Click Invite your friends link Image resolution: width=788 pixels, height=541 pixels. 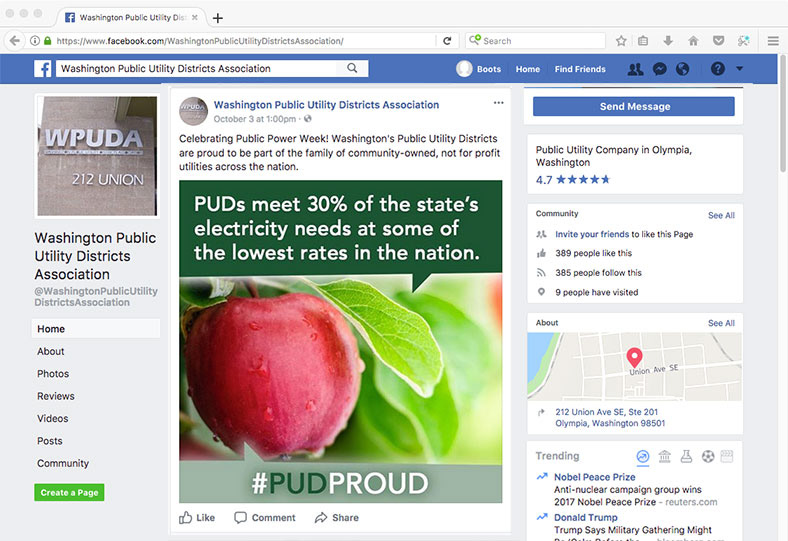(592, 234)
